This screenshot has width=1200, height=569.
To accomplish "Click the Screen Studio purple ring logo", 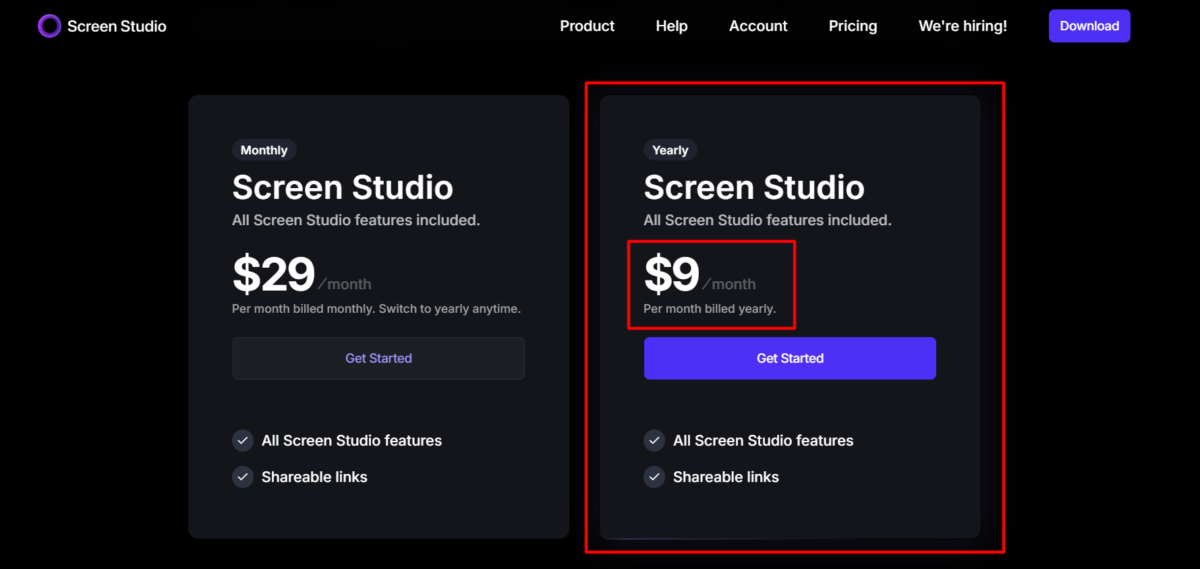I will click(49, 26).
